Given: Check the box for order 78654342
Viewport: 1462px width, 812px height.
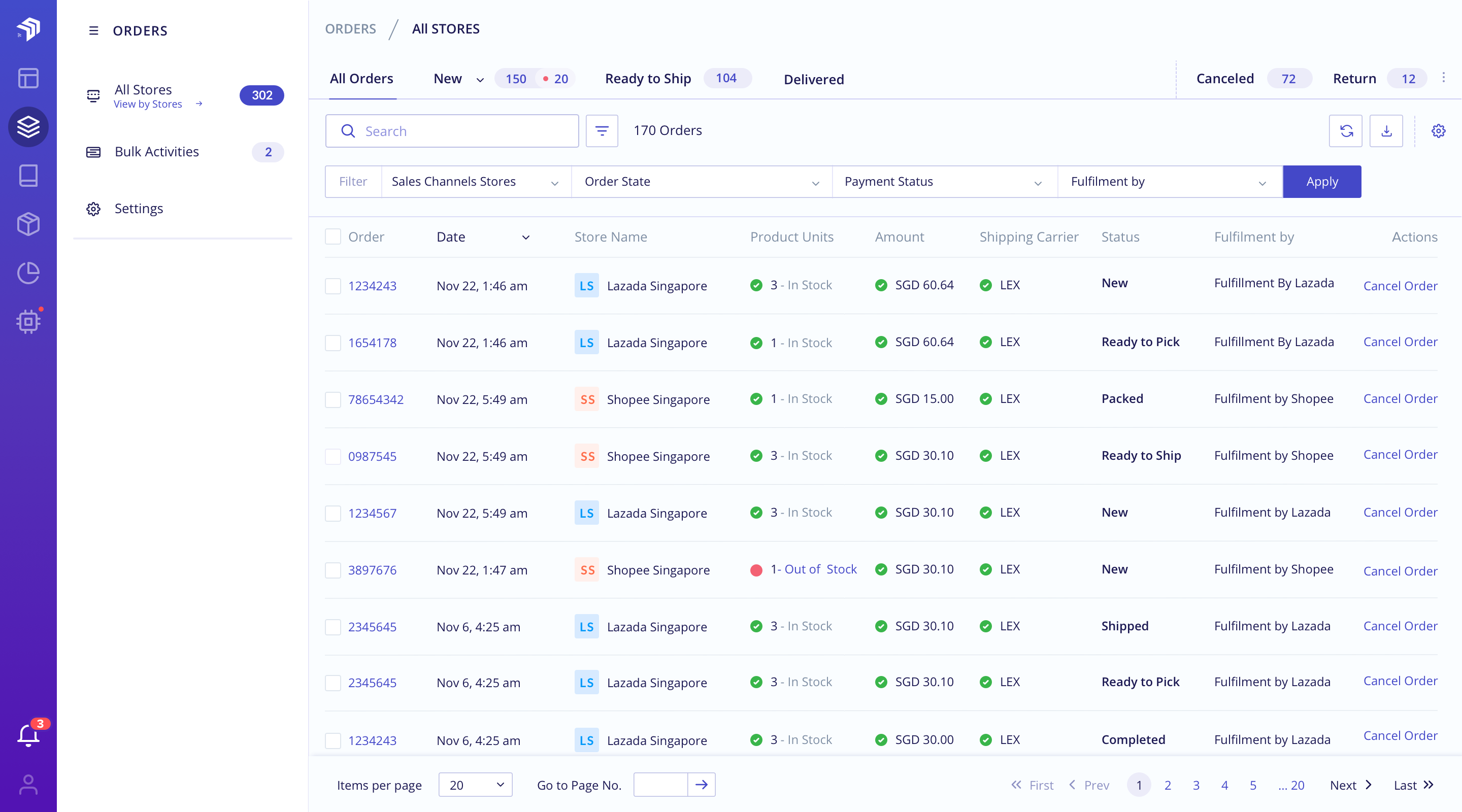Looking at the screenshot, I should [x=333, y=399].
